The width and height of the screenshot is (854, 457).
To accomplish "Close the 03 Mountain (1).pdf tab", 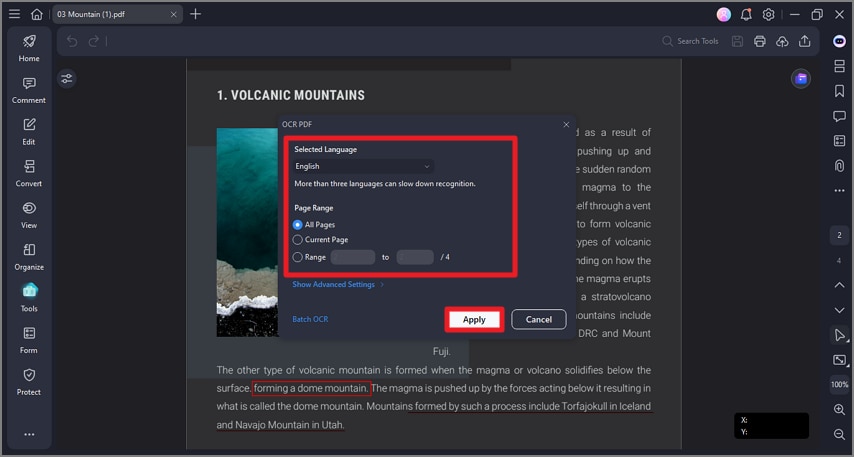I will [x=173, y=15].
